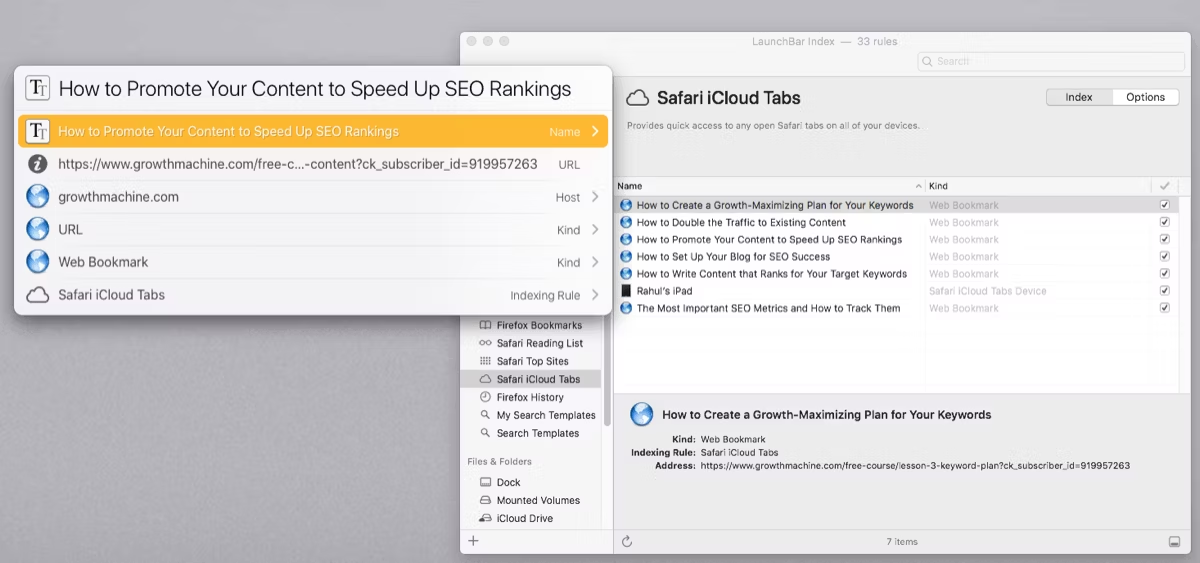Expand the Web Bookmark Kind chevron
1200x563 pixels.
point(595,262)
